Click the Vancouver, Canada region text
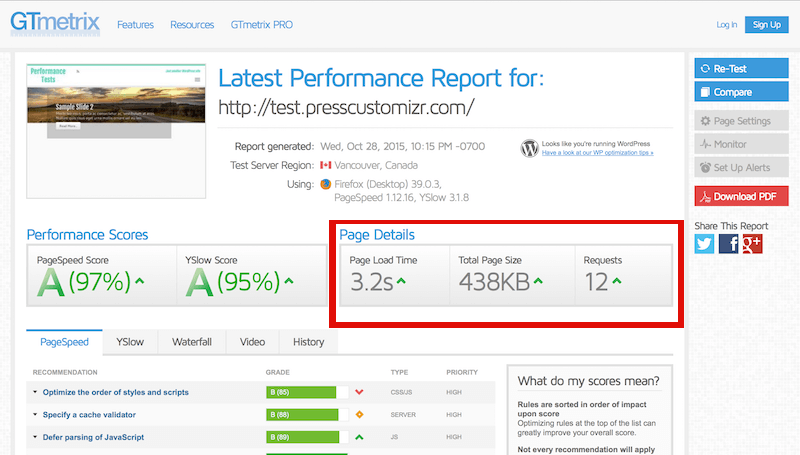This screenshot has height=455, width=800. [x=376, y=165]
